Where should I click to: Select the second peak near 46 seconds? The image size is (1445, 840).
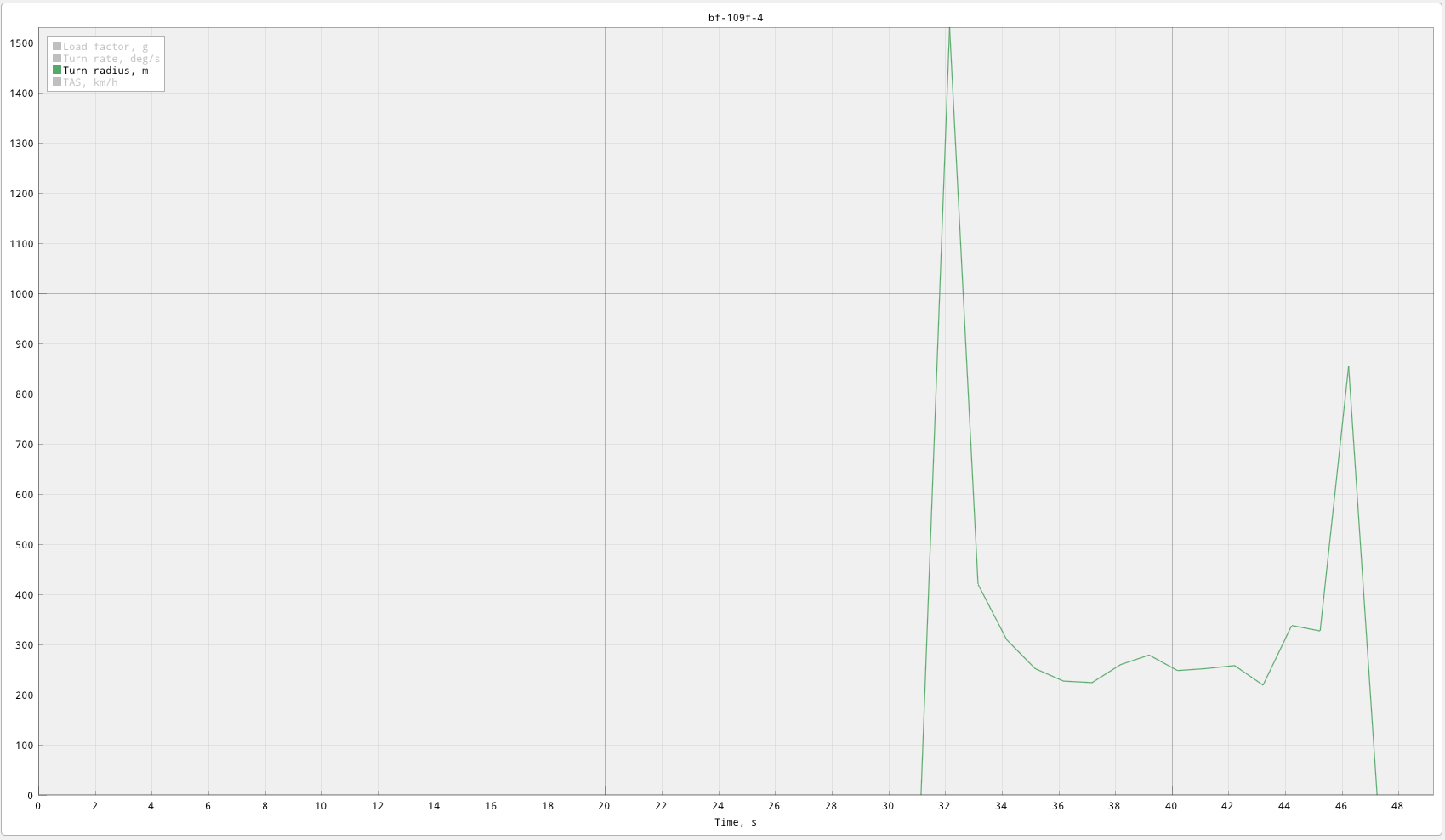pyautogui.click(x=1348, y=367)
